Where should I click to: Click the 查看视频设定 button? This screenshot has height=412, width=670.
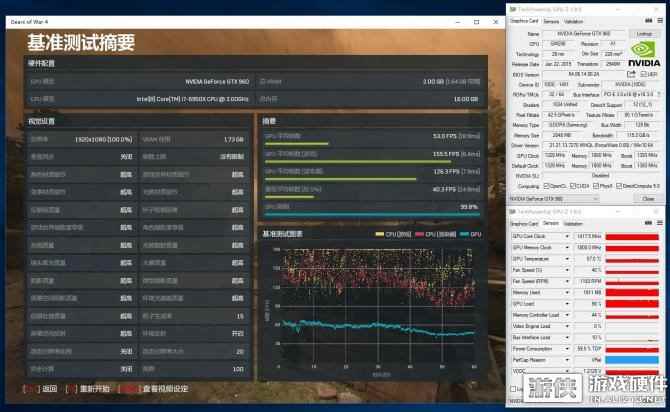tap(155, 388)
